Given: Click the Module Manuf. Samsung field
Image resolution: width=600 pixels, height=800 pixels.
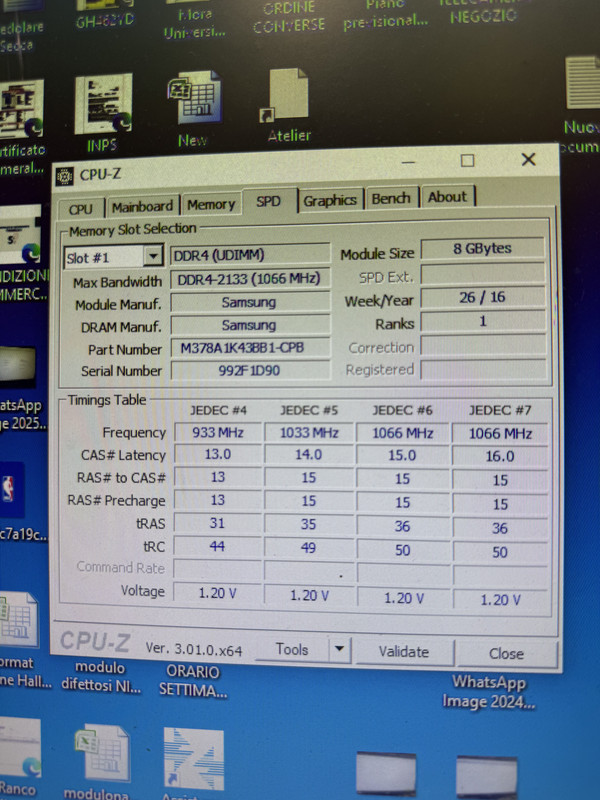Looking at the screenshot, I should [x=250, y=302].
